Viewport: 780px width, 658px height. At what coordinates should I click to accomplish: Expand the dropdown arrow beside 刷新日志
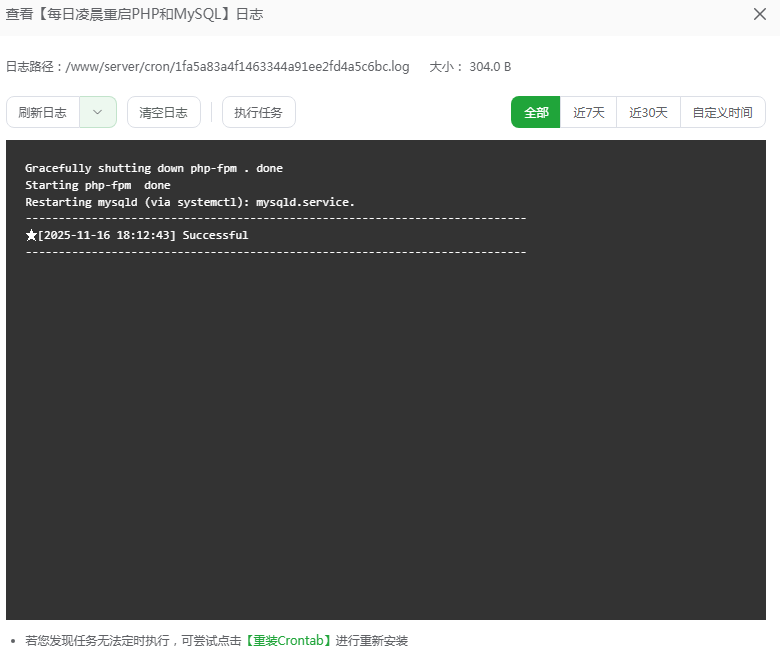pyautogui.click(x=98, y=113)
